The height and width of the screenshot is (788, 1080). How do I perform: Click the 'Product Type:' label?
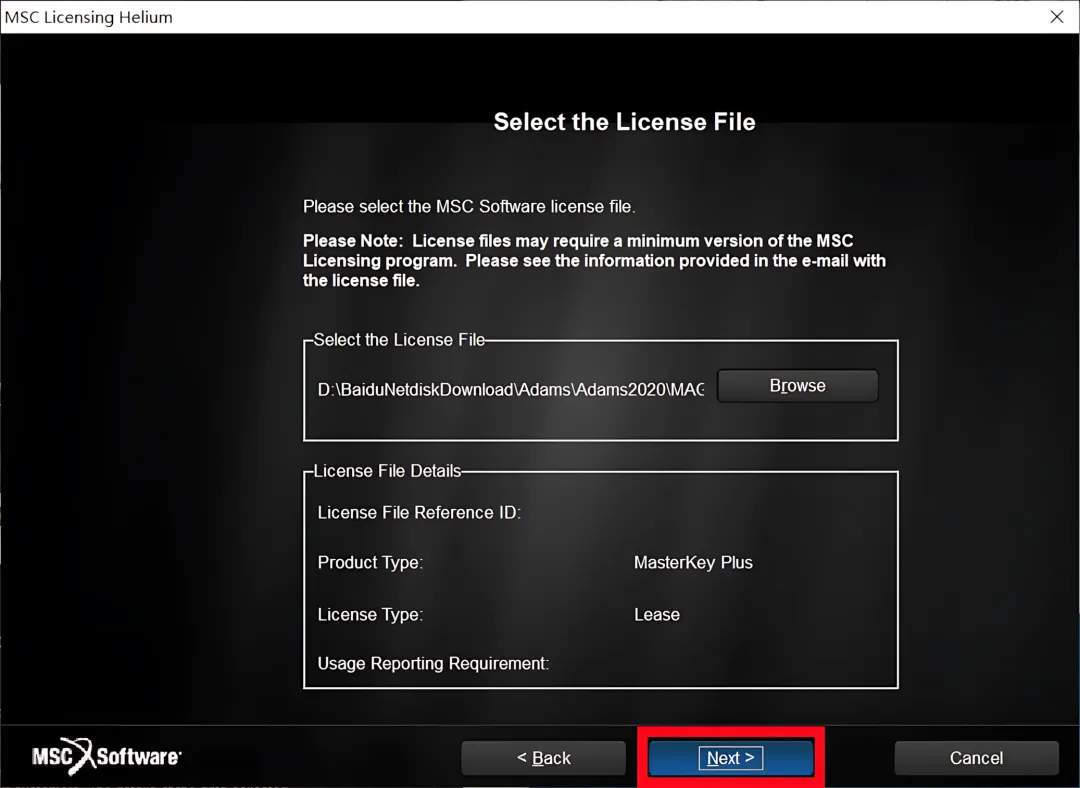(370, 563)
